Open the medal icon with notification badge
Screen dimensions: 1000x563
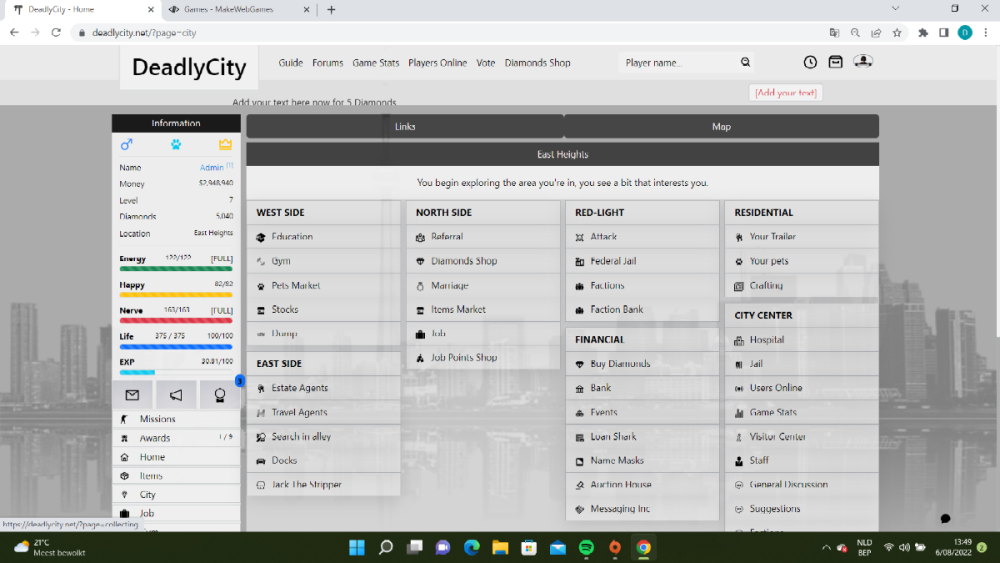(220, 394)
